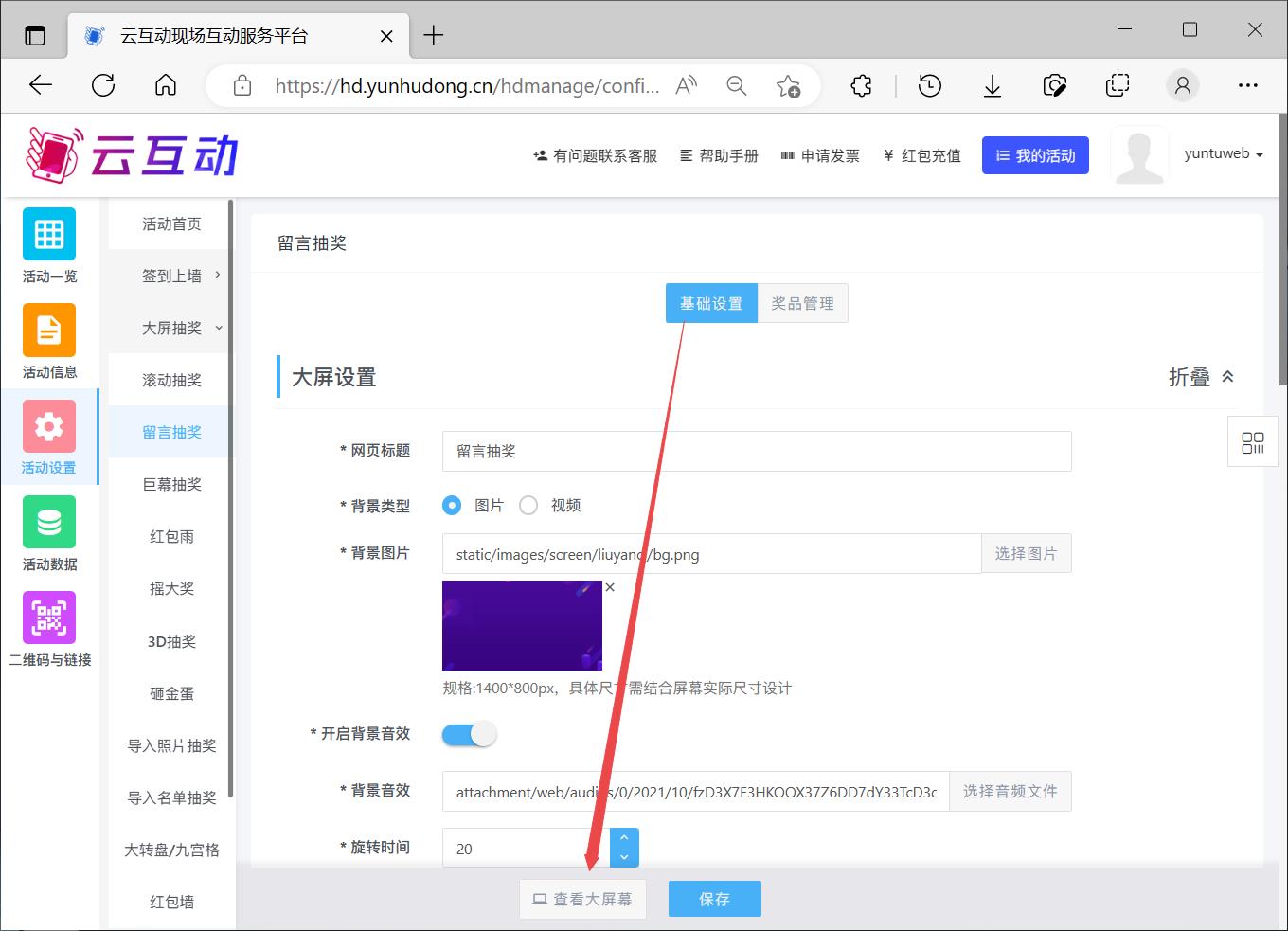1288x931 pixels.
Task: Click 选择音频文件 button
Action: pyautogui.click(x=1010, y=791)
